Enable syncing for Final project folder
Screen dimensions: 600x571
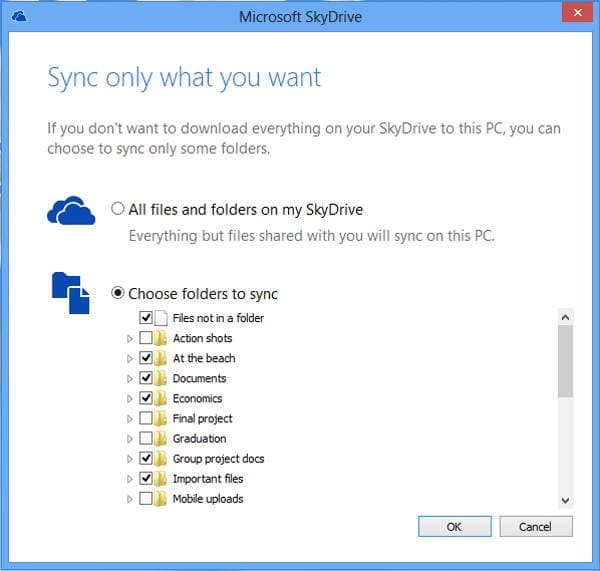146,418
